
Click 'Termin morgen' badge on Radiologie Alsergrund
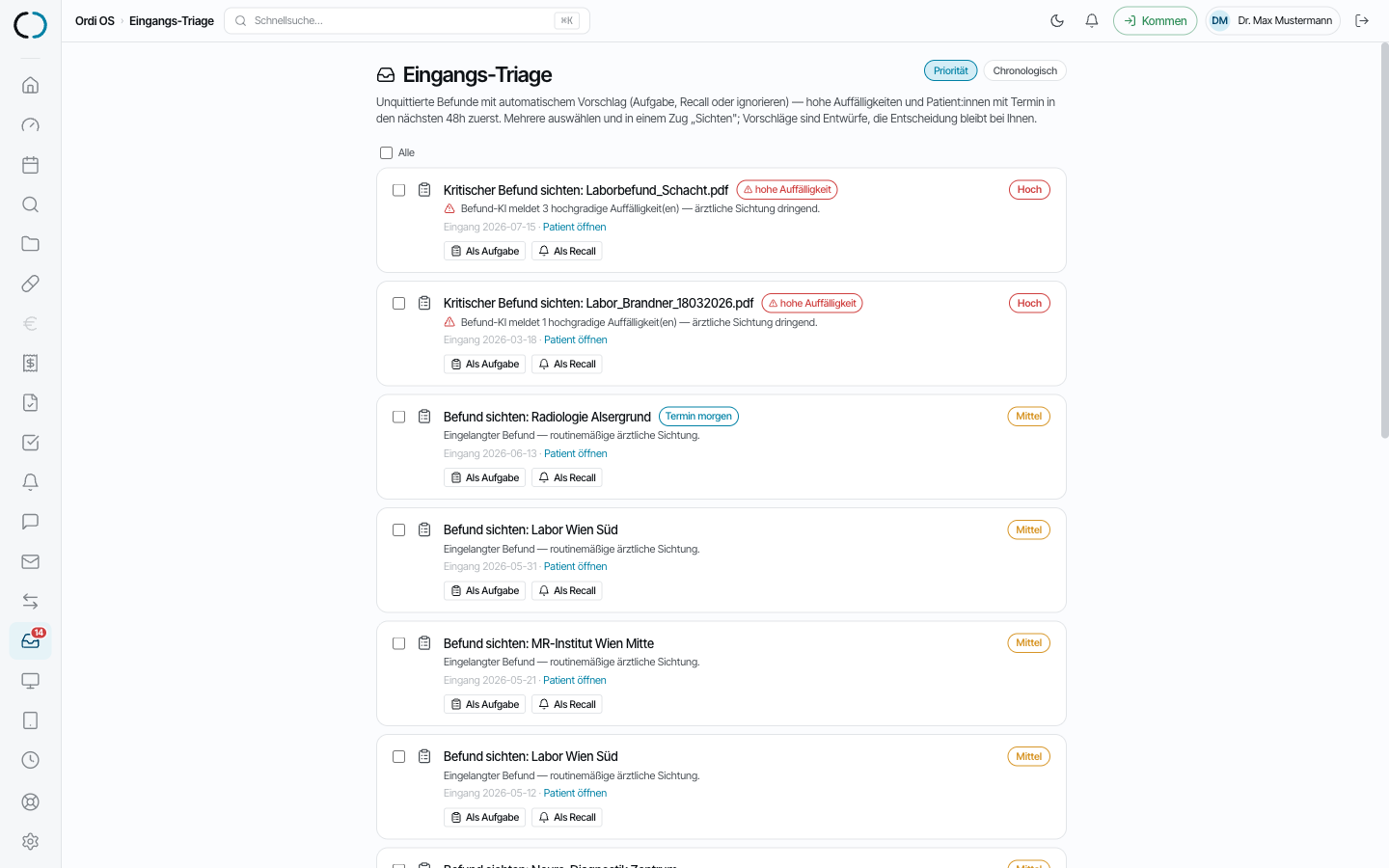click(x=698, y=417)
